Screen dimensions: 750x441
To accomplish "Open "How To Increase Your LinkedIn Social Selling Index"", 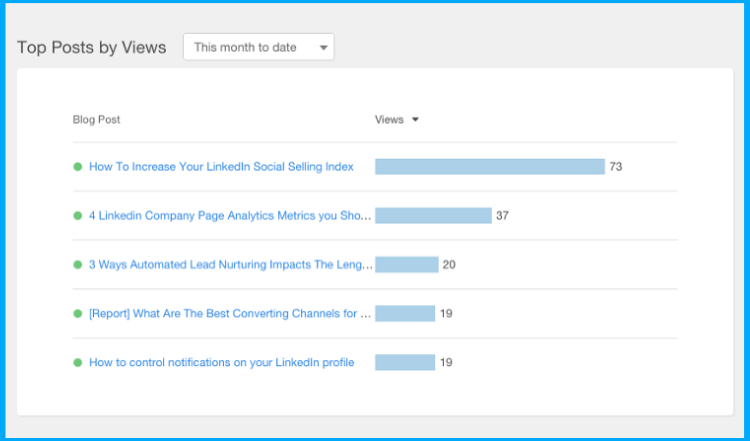I will click(x=221, y=167).
